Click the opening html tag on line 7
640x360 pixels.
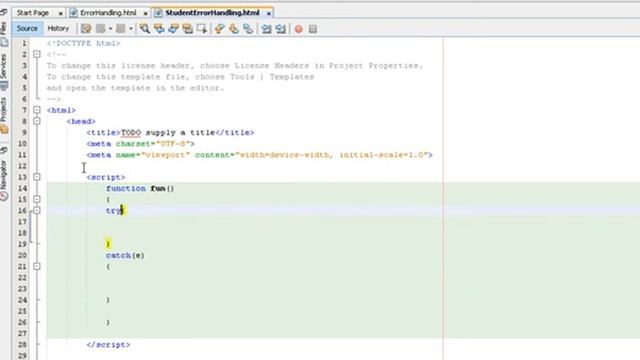point(61,110)
